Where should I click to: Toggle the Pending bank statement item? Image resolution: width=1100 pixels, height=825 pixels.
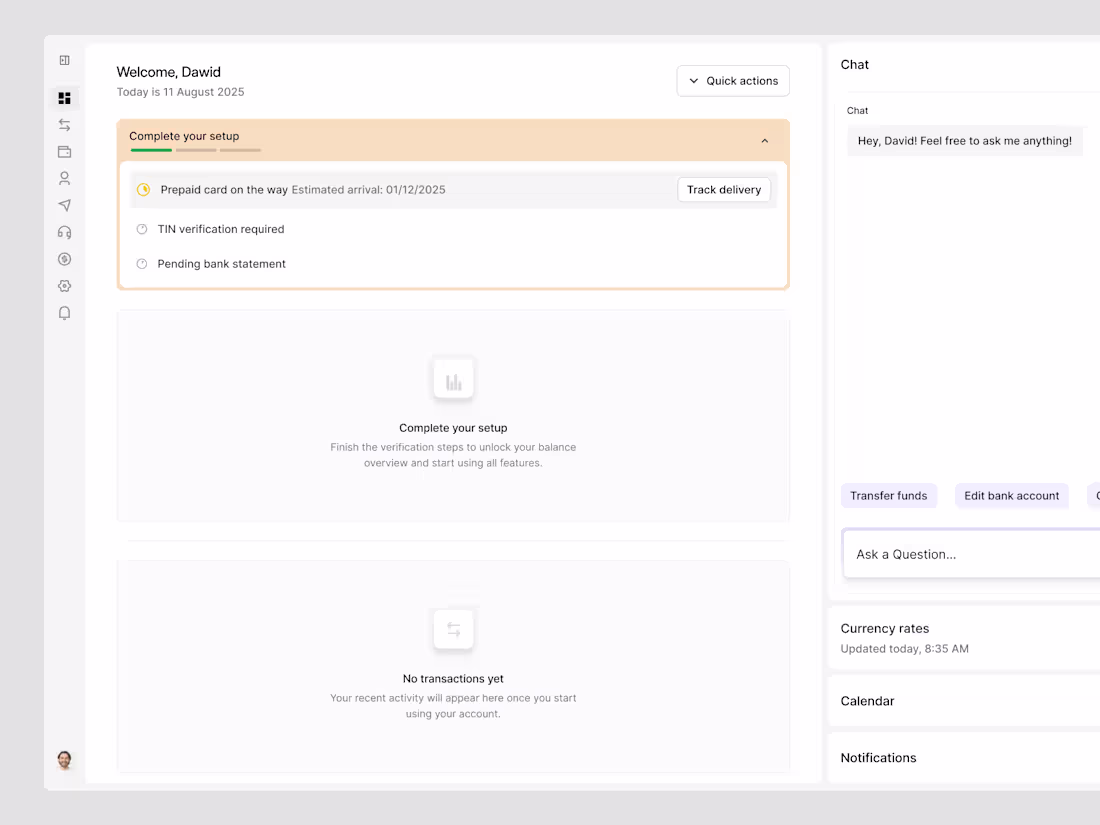pos(221,263)
